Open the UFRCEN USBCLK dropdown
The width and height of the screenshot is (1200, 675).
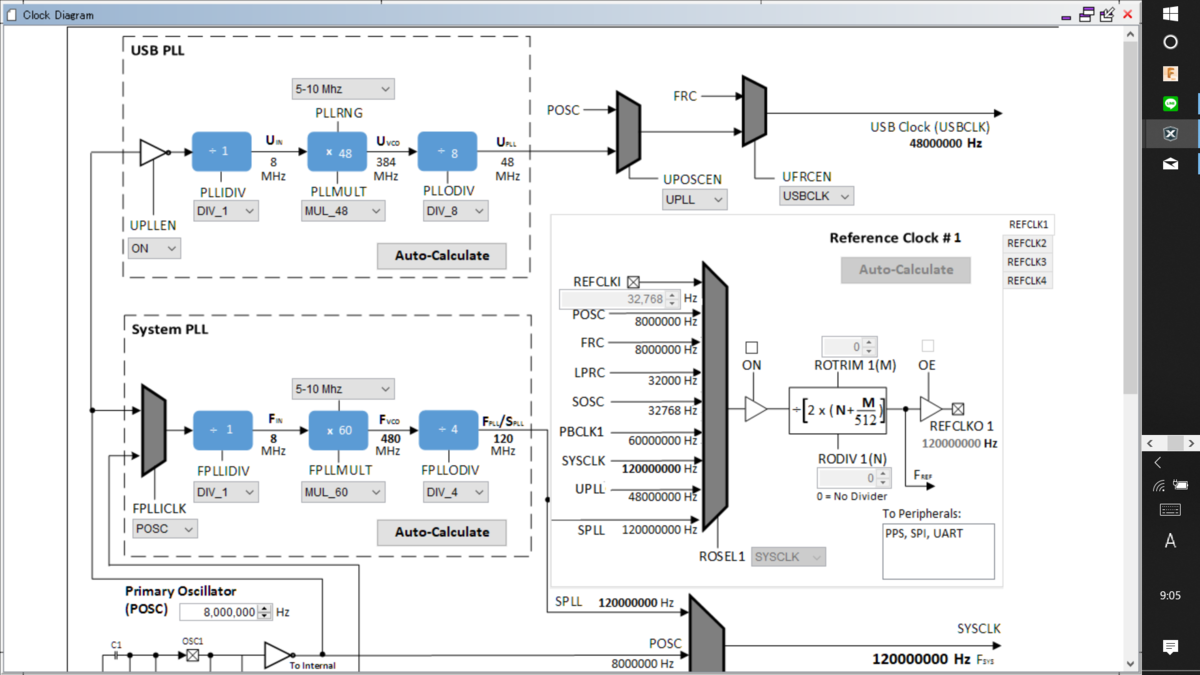(817, 196)
